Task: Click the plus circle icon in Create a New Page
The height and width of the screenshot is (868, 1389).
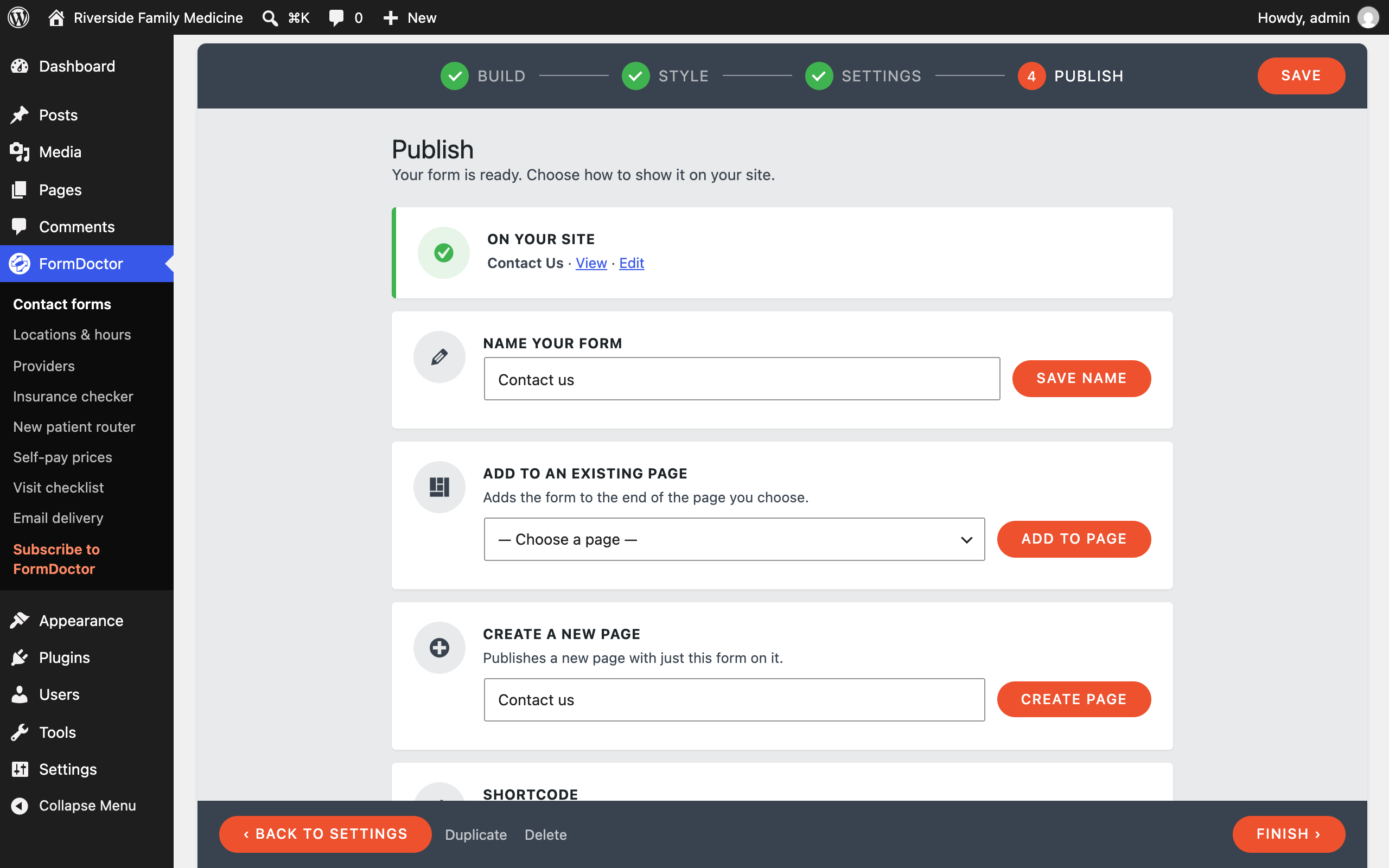Action: tap(439, 648)
